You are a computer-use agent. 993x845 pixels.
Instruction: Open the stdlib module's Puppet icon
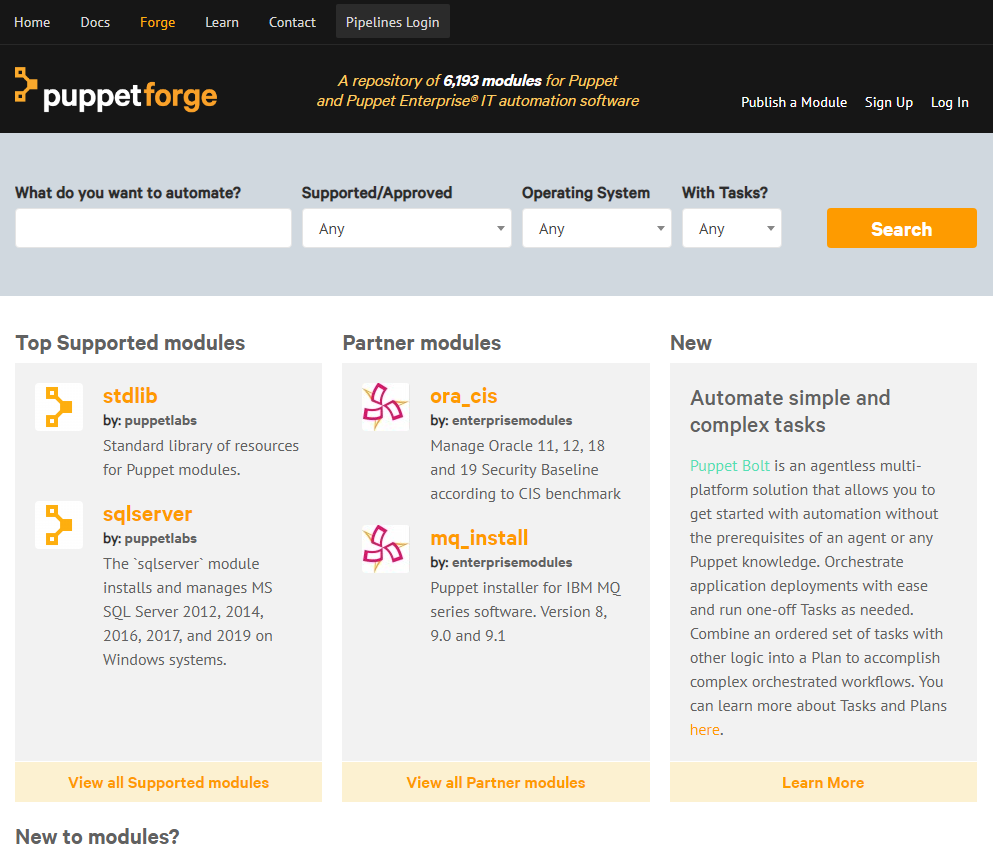(x=59, y=407)
